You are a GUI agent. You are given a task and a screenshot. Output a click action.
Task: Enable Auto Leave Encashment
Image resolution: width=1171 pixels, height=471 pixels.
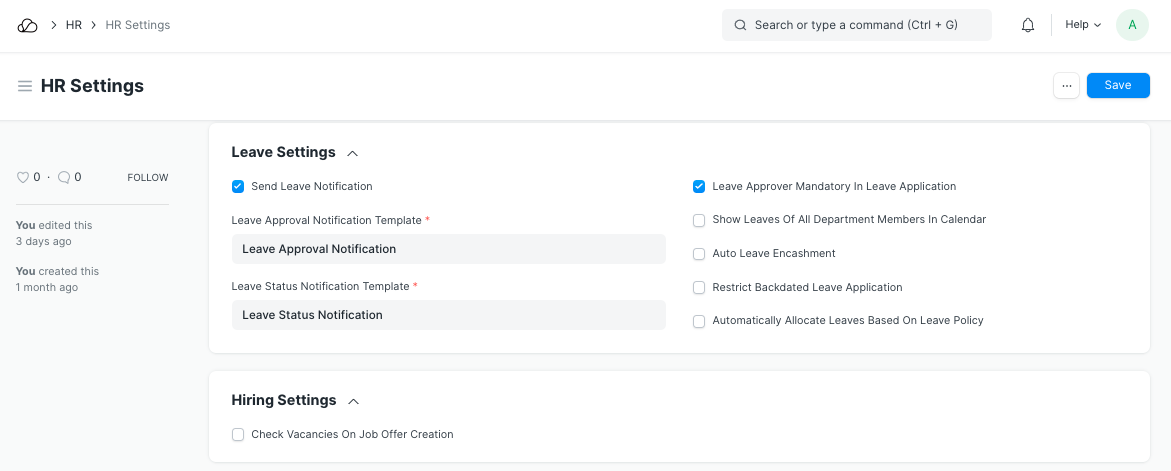tap(699, 254)
